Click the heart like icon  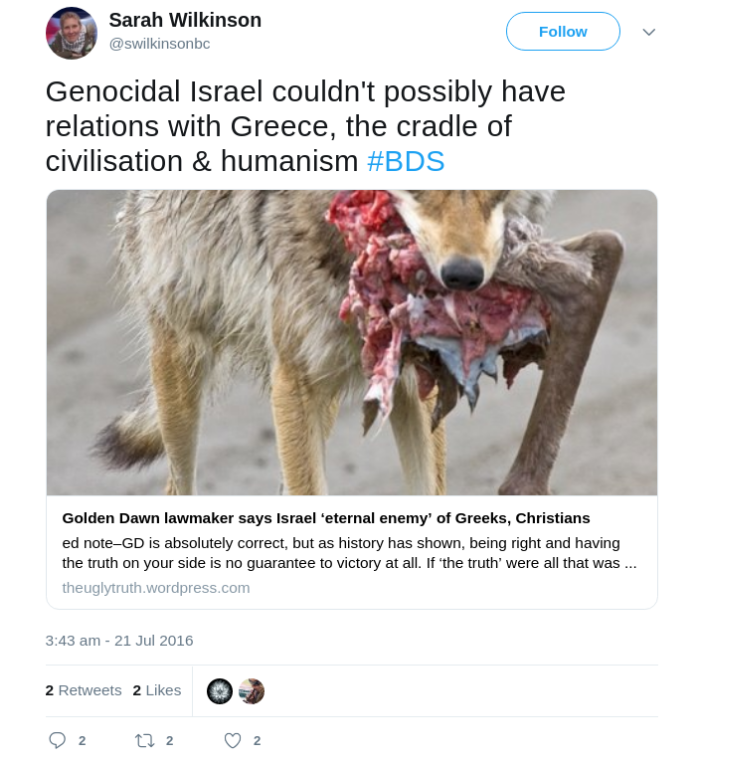(x=232, y=740)
